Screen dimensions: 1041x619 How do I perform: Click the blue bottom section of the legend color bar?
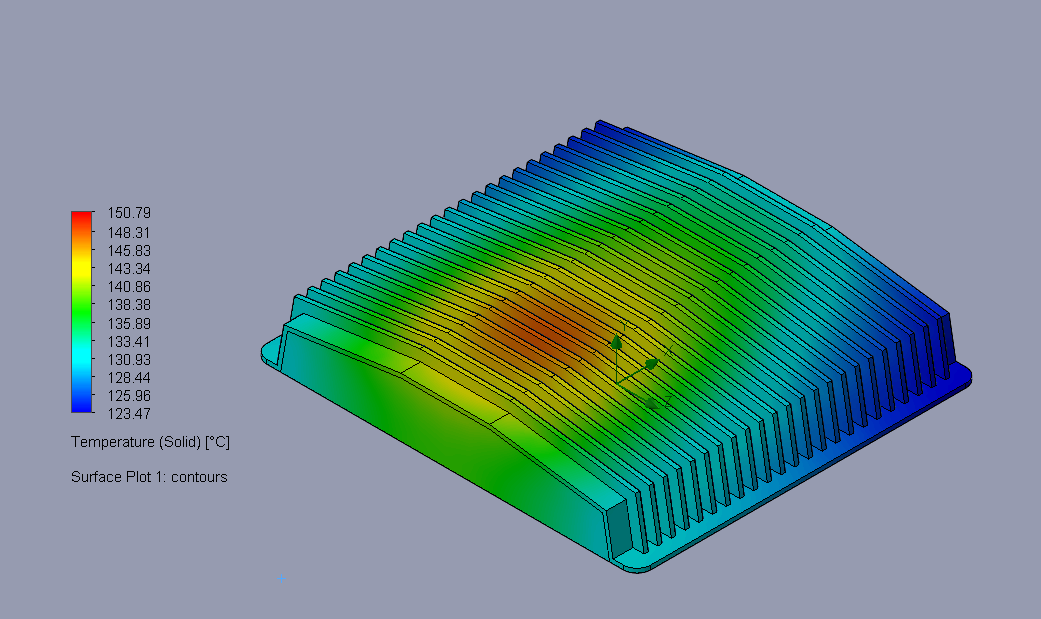pos(82,402)
